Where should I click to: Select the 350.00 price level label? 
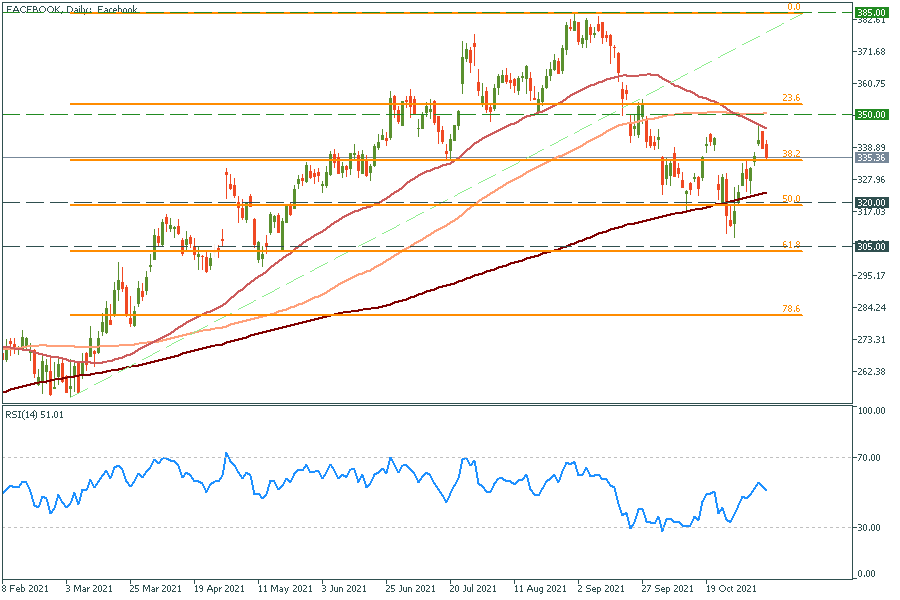click(872, 115)
